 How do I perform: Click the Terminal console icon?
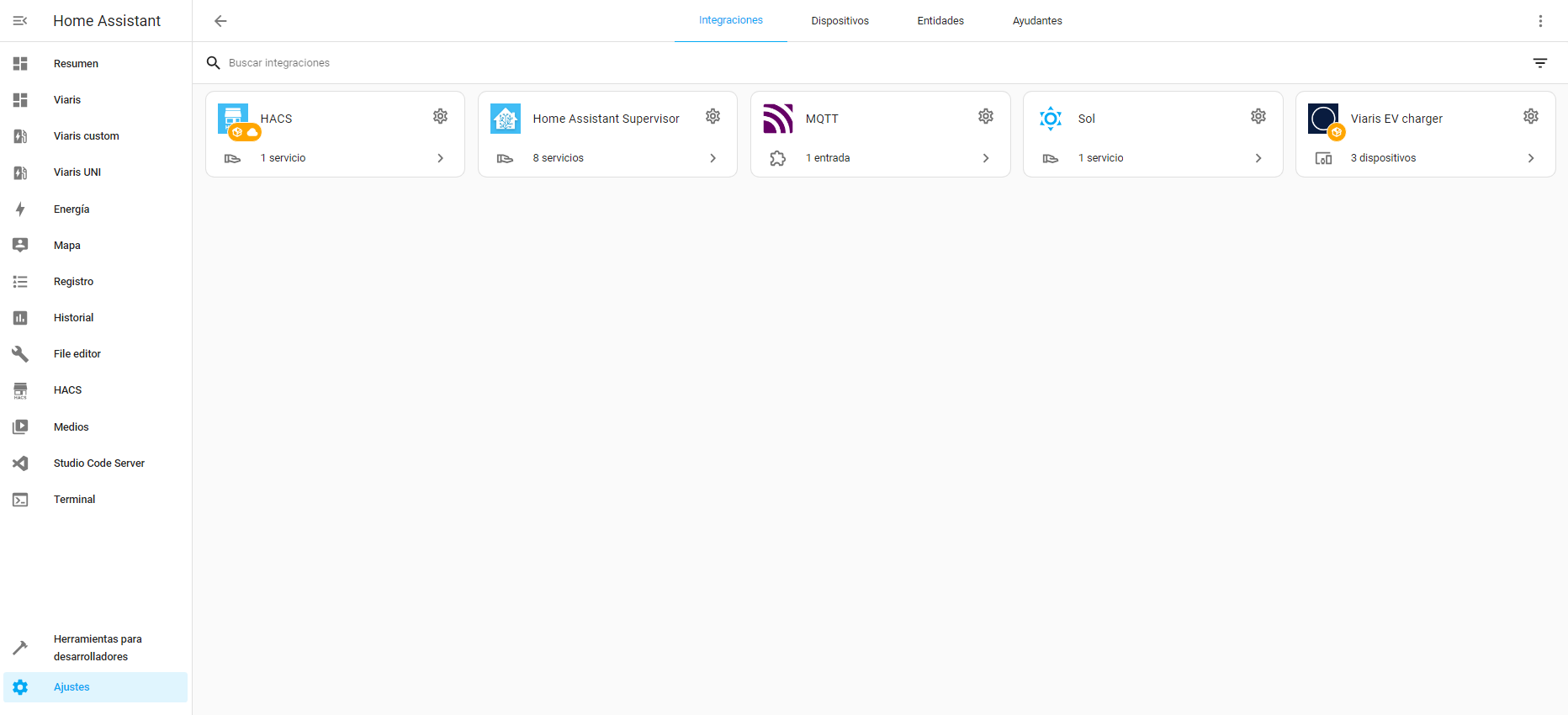point(20,500)
